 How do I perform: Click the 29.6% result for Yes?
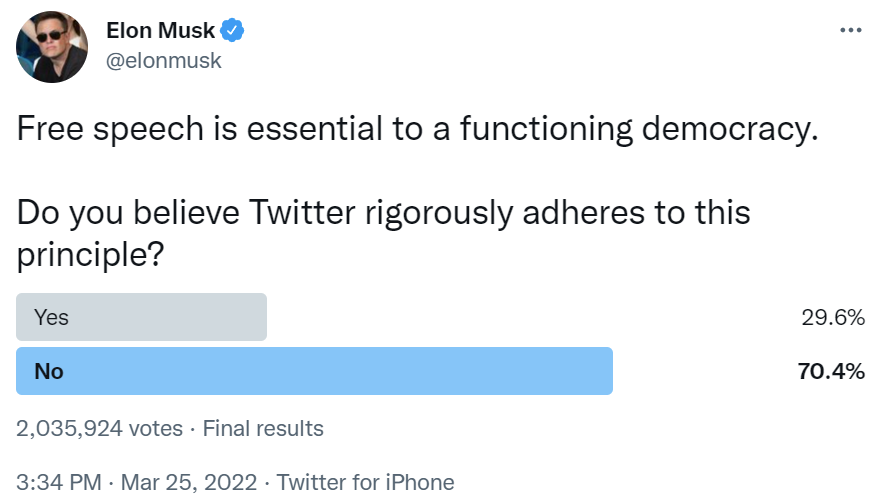pos(833,317)
